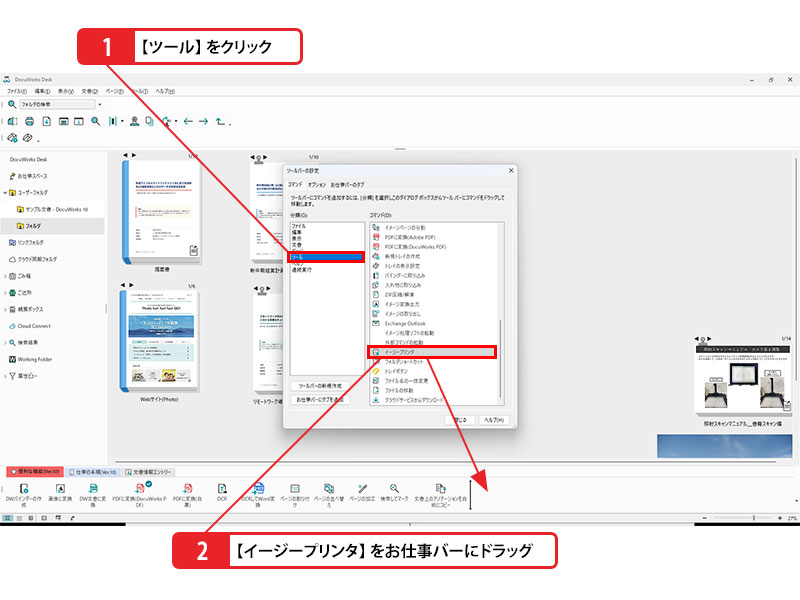Switch to 仕事の手順(Ver.10) task bar tab
This screenshot has width=800, height=600.
pos(93,472)
